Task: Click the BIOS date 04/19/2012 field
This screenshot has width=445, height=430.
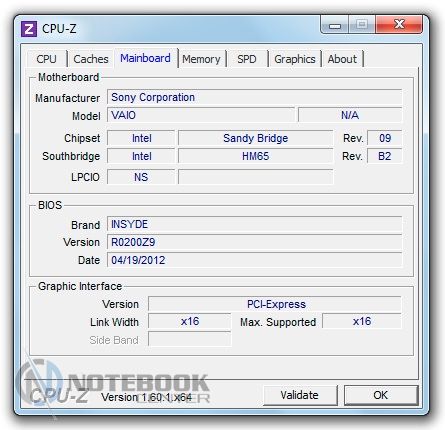Action: point(255,260)
